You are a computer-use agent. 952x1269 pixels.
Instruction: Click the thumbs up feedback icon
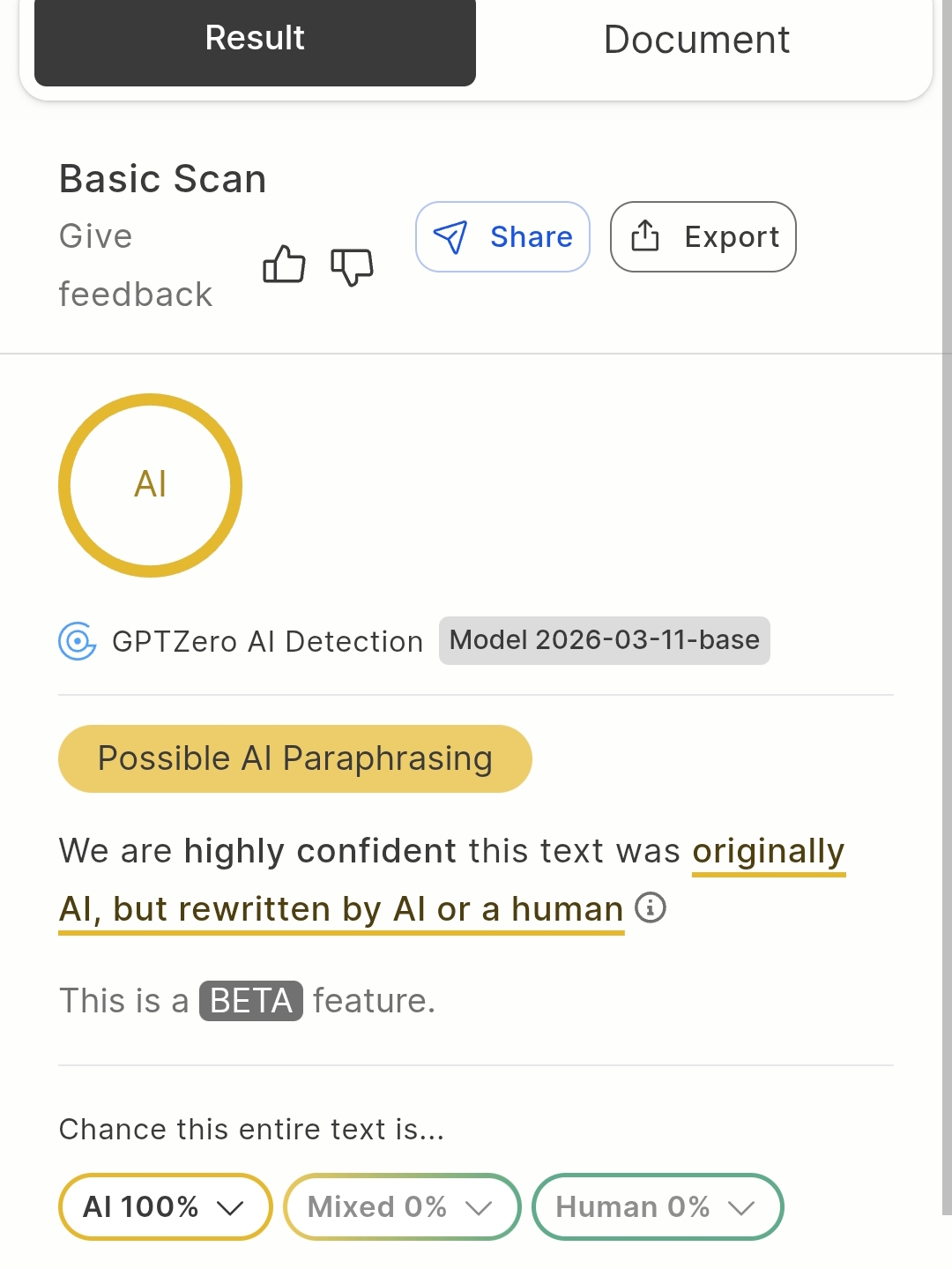(284, 265)
